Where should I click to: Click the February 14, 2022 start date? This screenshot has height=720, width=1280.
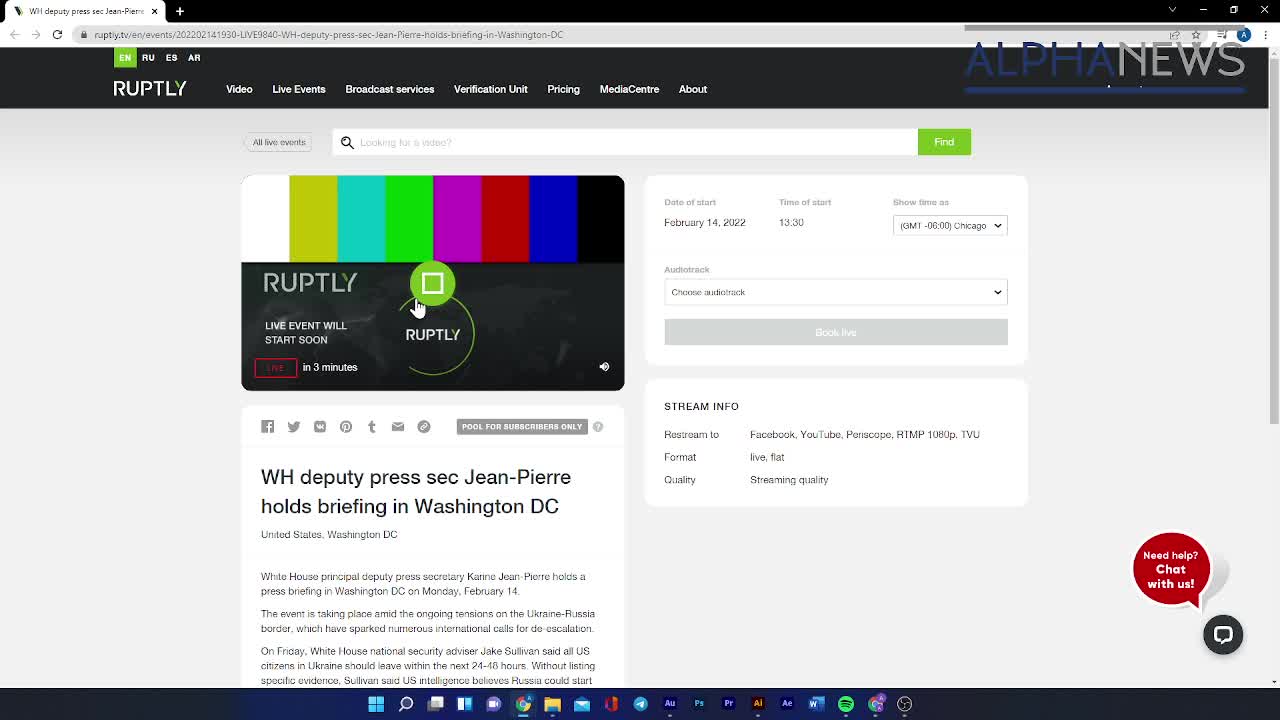[705, 222]
